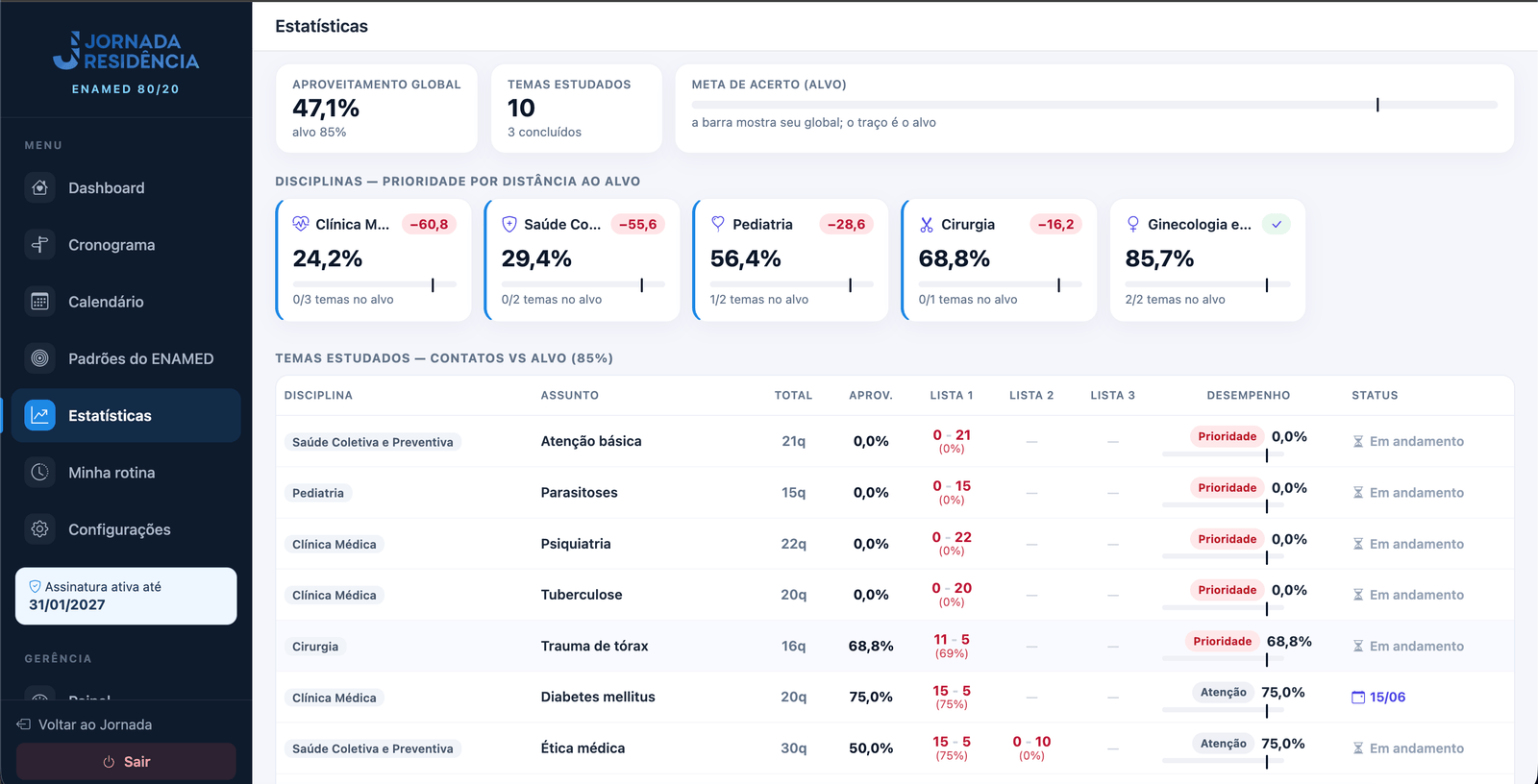
Task: Click the Padrões do ENAMED target icon
Action: (39, 358)
